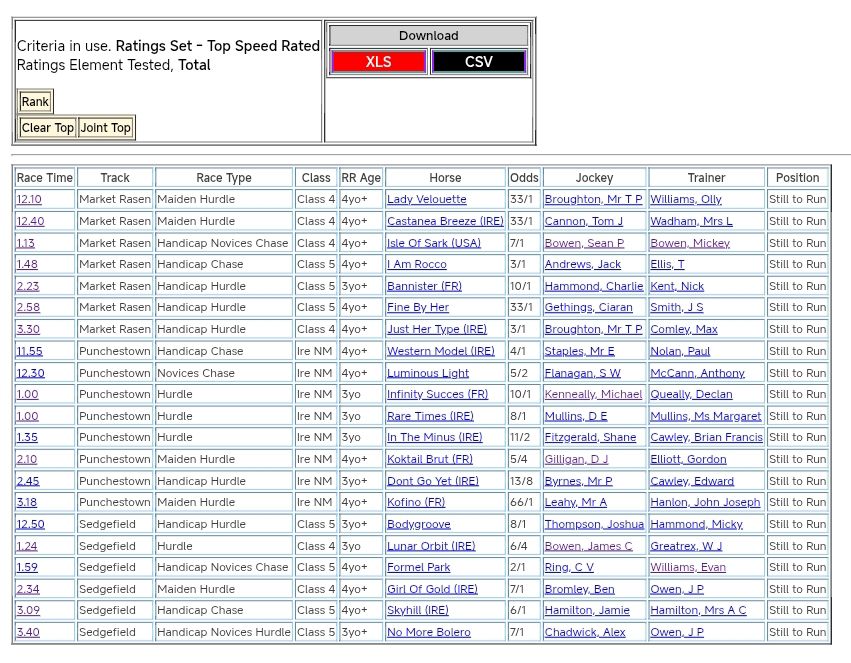Open trainer link Ellis, T
This screenshot has width=851, height=663.
click(667, 265)
